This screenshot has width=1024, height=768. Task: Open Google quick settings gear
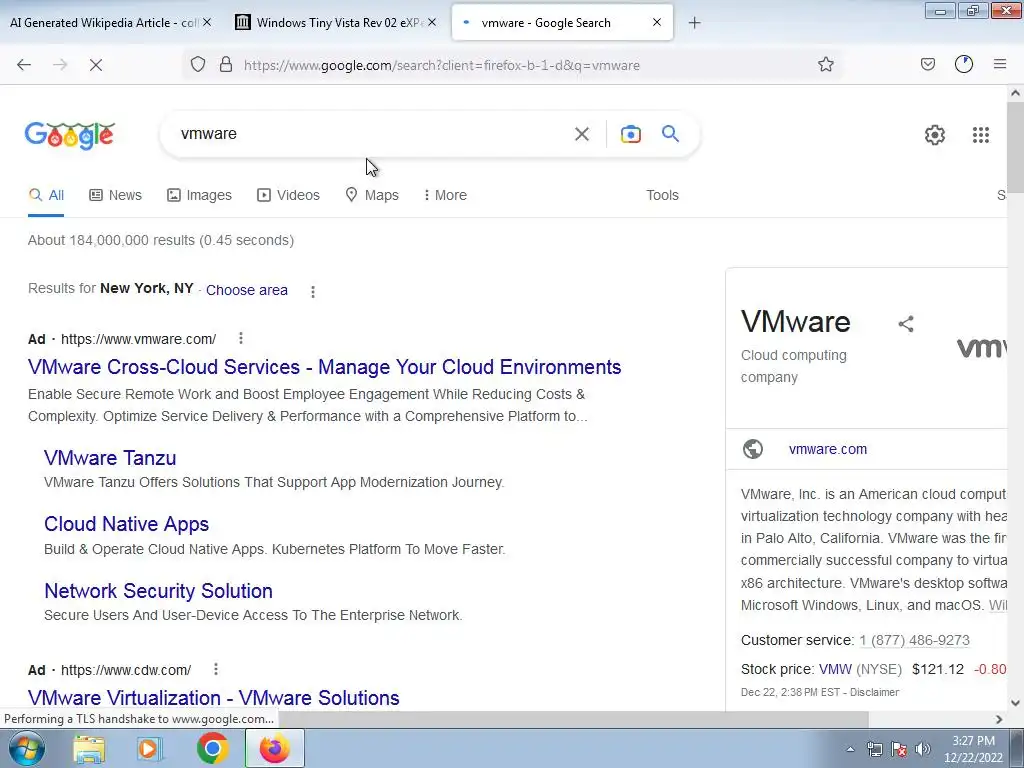click(x=935, y=135)
